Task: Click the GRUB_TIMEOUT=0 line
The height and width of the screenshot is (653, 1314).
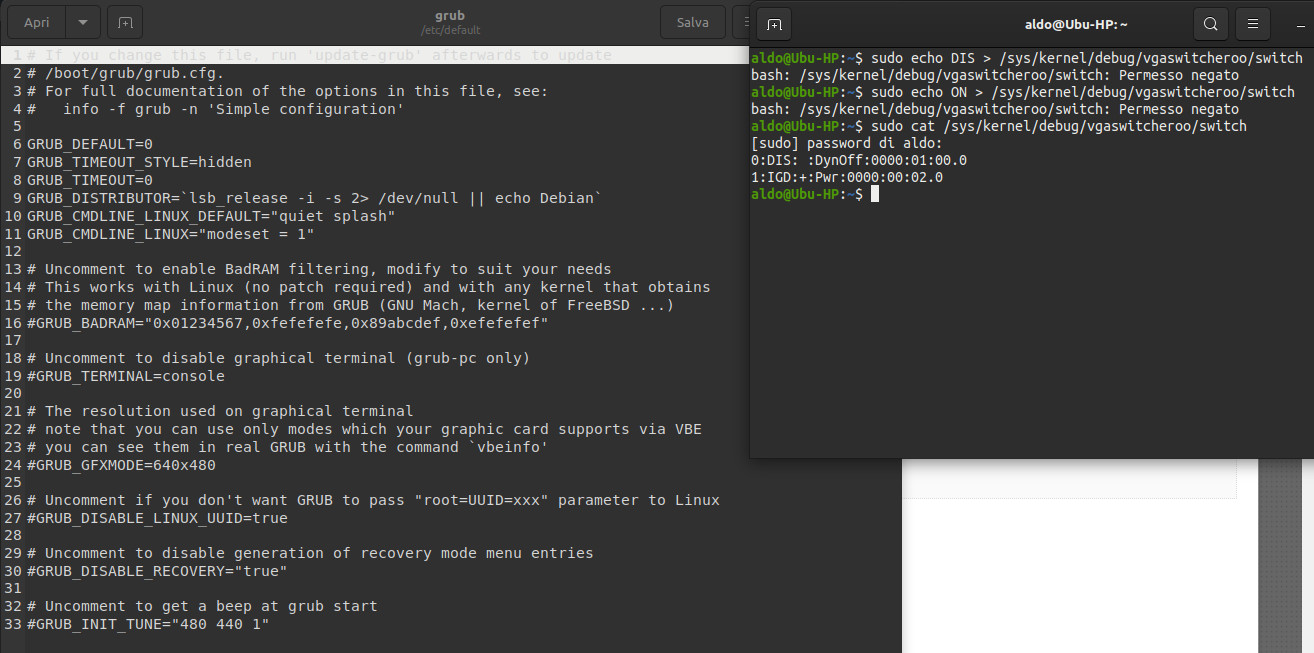Action: 90,180
